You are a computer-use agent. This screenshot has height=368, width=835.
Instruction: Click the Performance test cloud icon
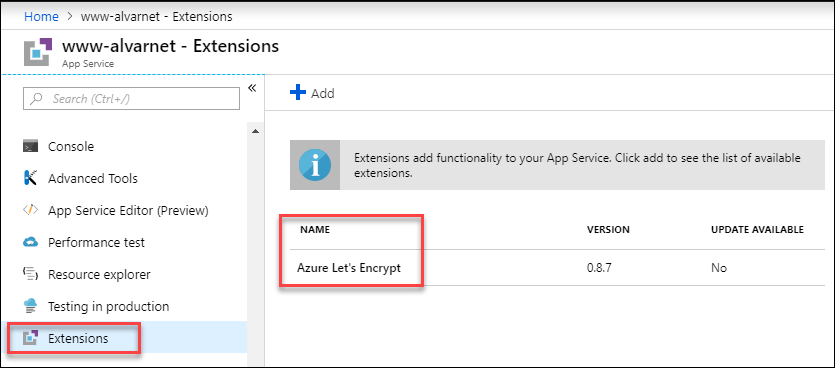click(30, 242)
